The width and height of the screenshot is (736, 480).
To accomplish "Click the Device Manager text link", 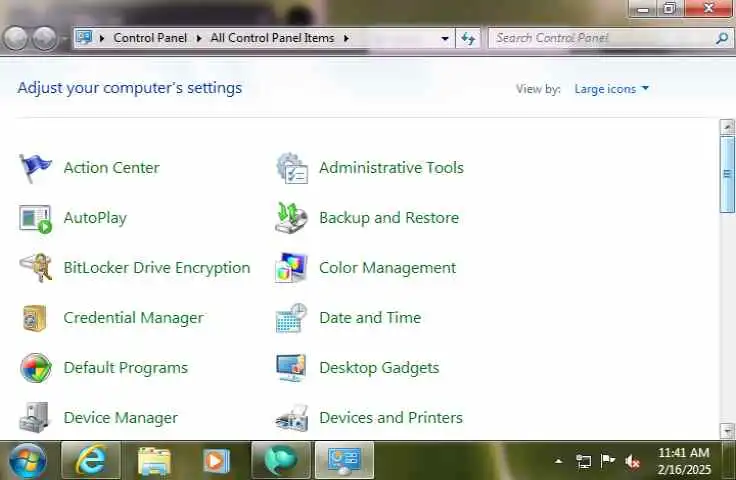I will coord(121,418).
